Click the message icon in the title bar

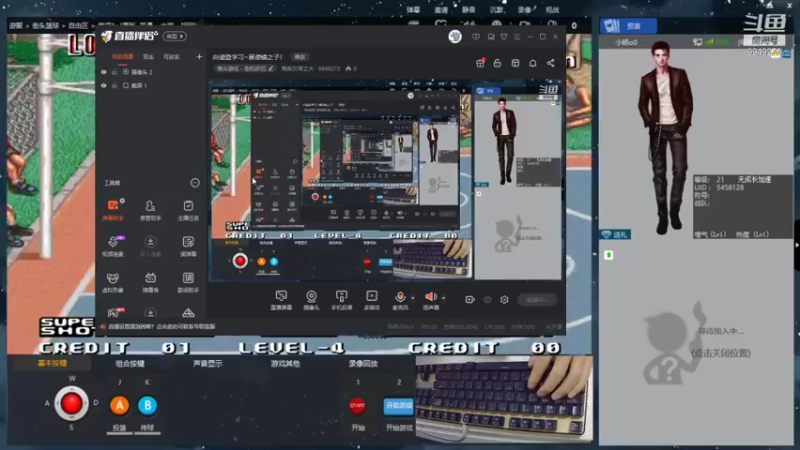pos(476,37)
